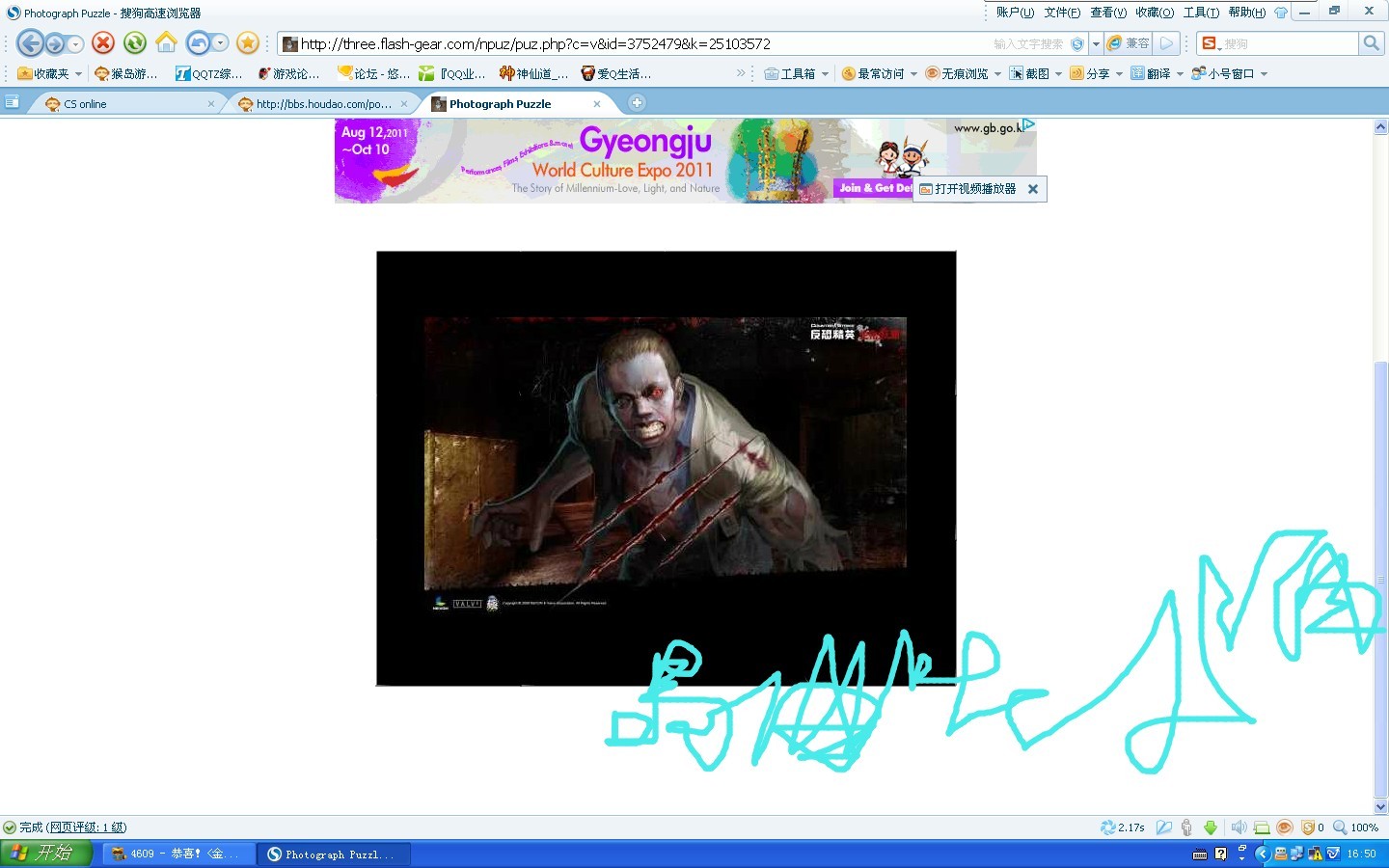
Task: Click 打开视频播放器 open video player button
Action: point(968,189)
